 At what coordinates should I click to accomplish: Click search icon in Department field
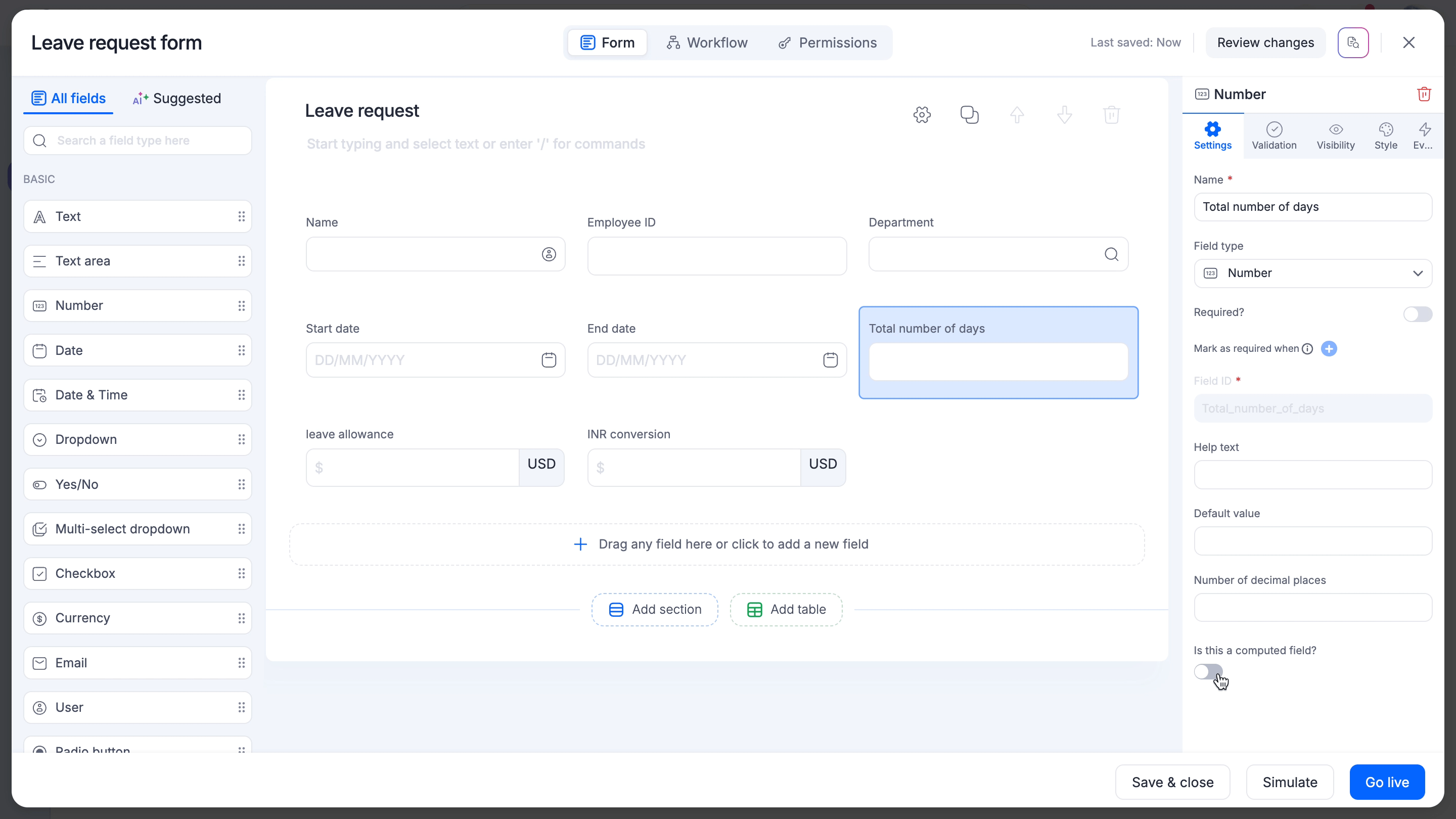point(1111,254)
